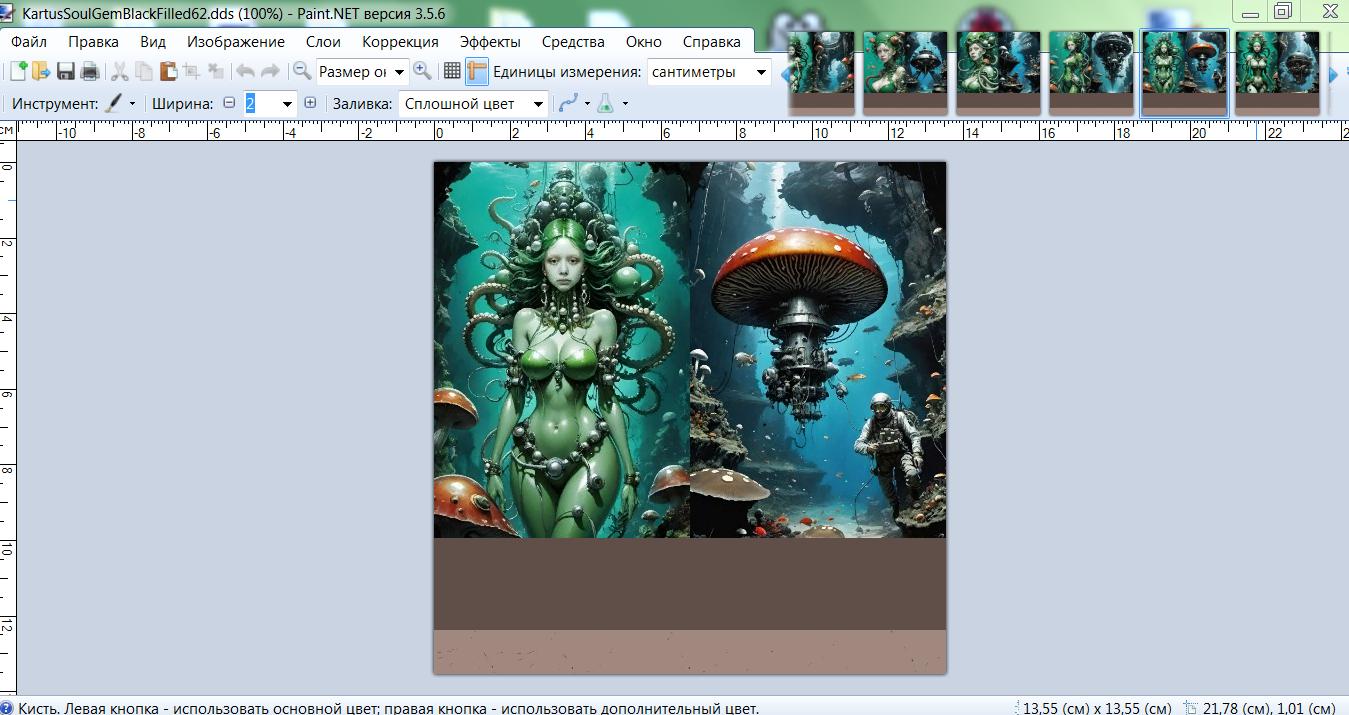
Task: Open the blending mode flask dropdown
Action: [x=611, y=103]
